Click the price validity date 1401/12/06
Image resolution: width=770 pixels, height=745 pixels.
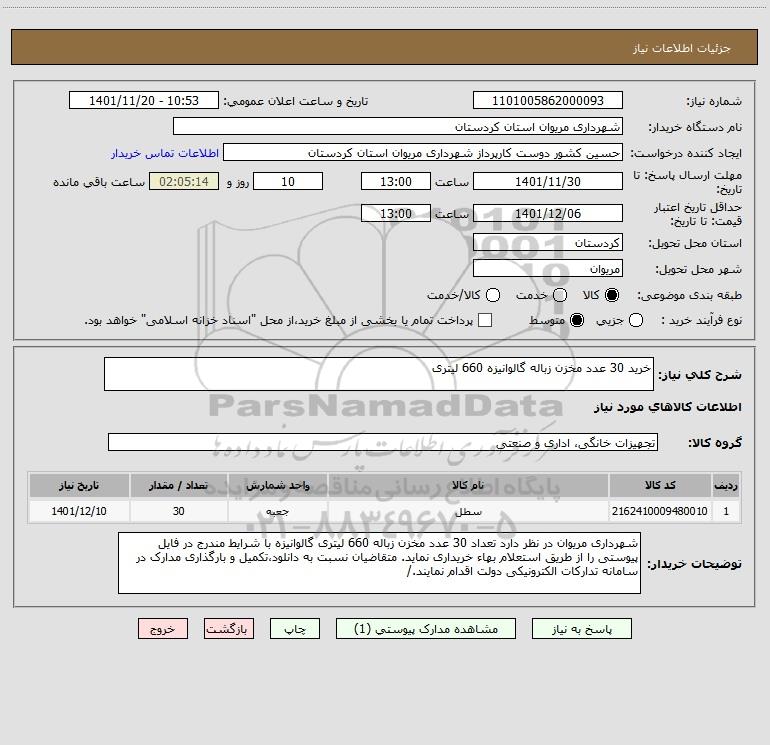[548, 213]
